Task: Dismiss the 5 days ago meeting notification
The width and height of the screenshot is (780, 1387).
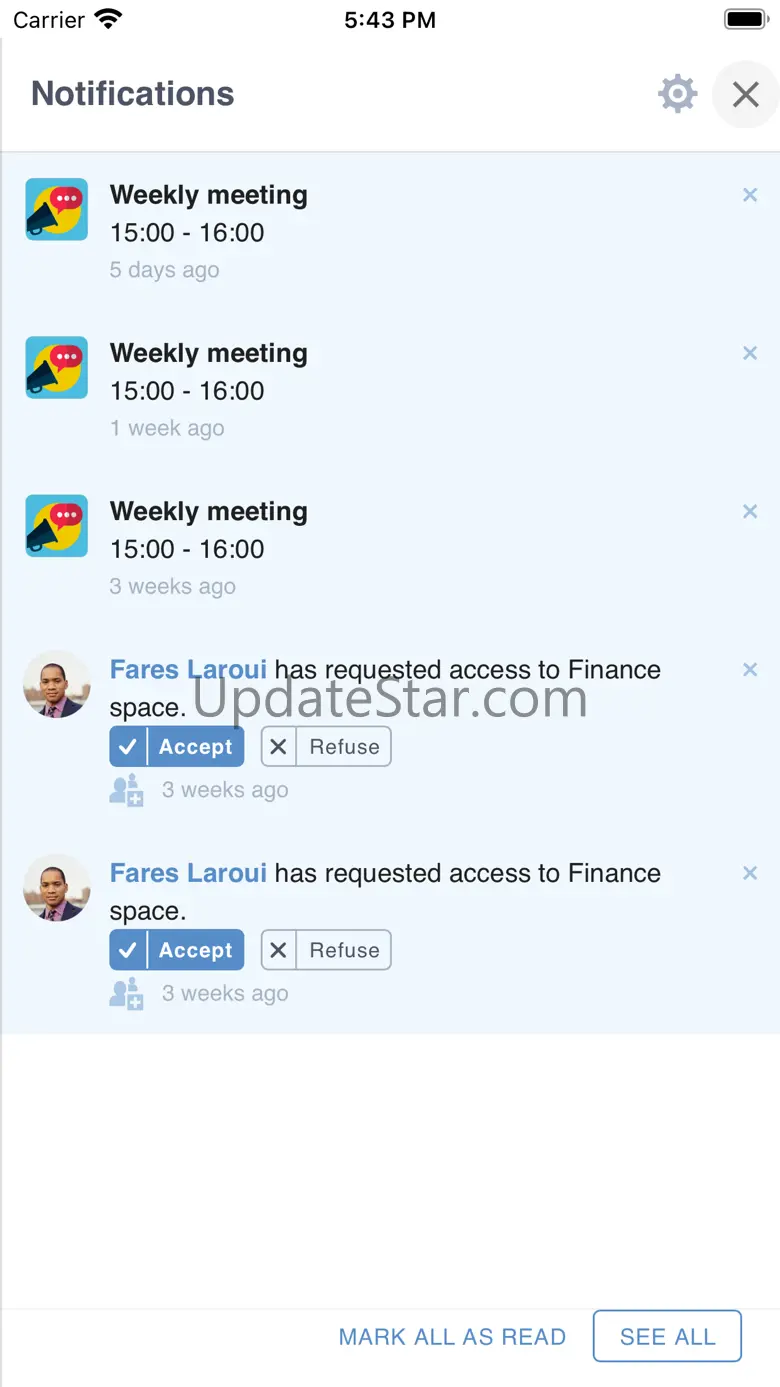Action: (750, 196)
